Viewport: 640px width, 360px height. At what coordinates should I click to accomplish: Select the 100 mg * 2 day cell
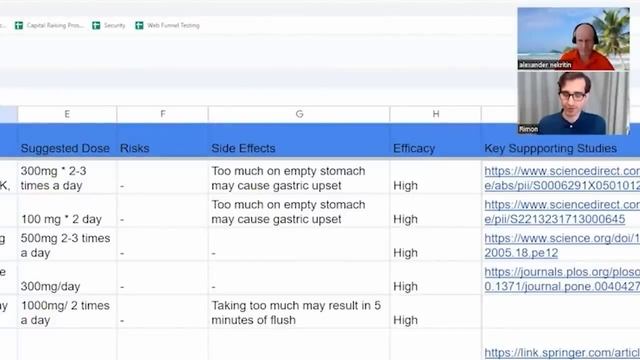pos(67,211)
